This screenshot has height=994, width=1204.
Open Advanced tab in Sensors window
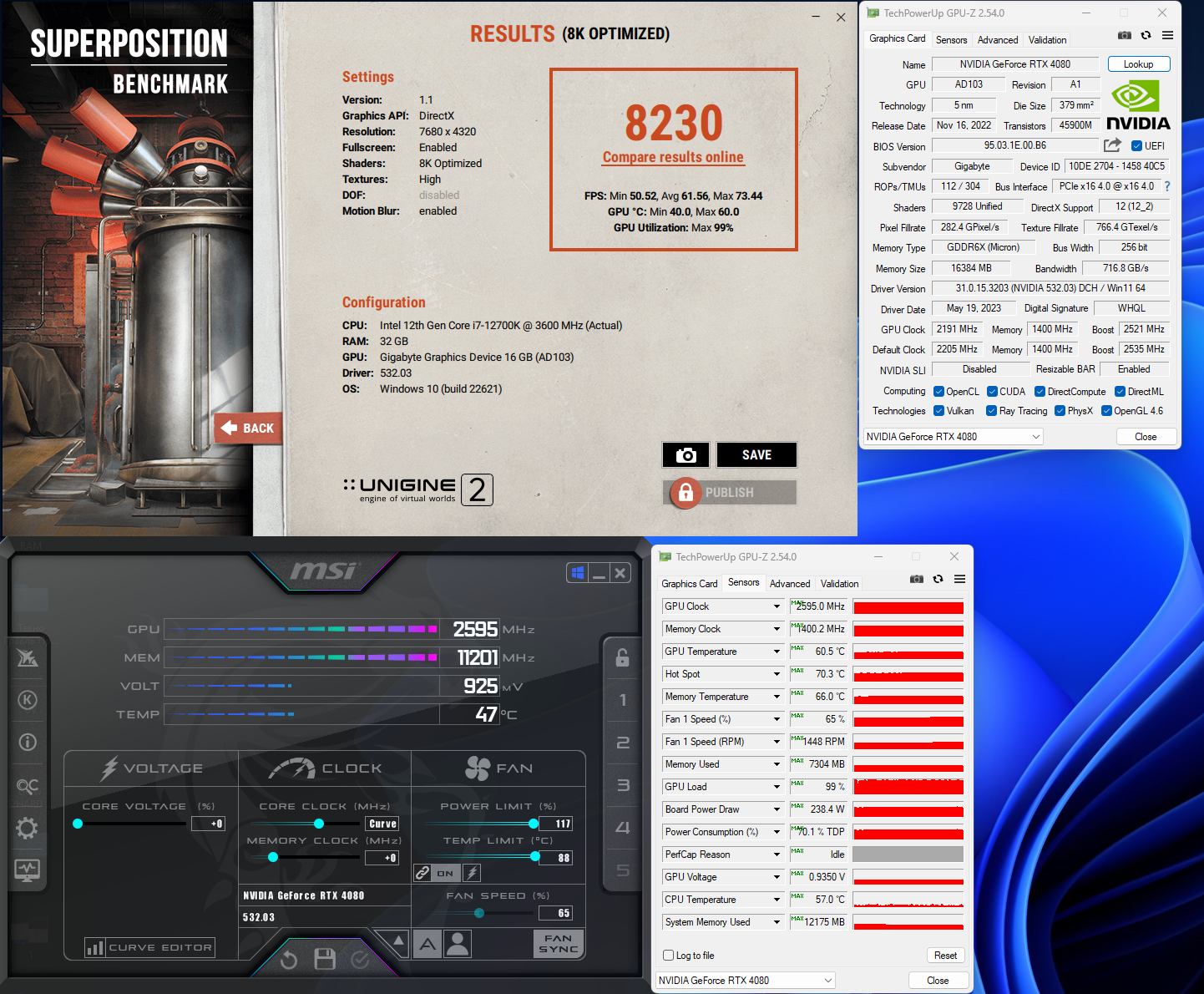(x=790, y=584)
